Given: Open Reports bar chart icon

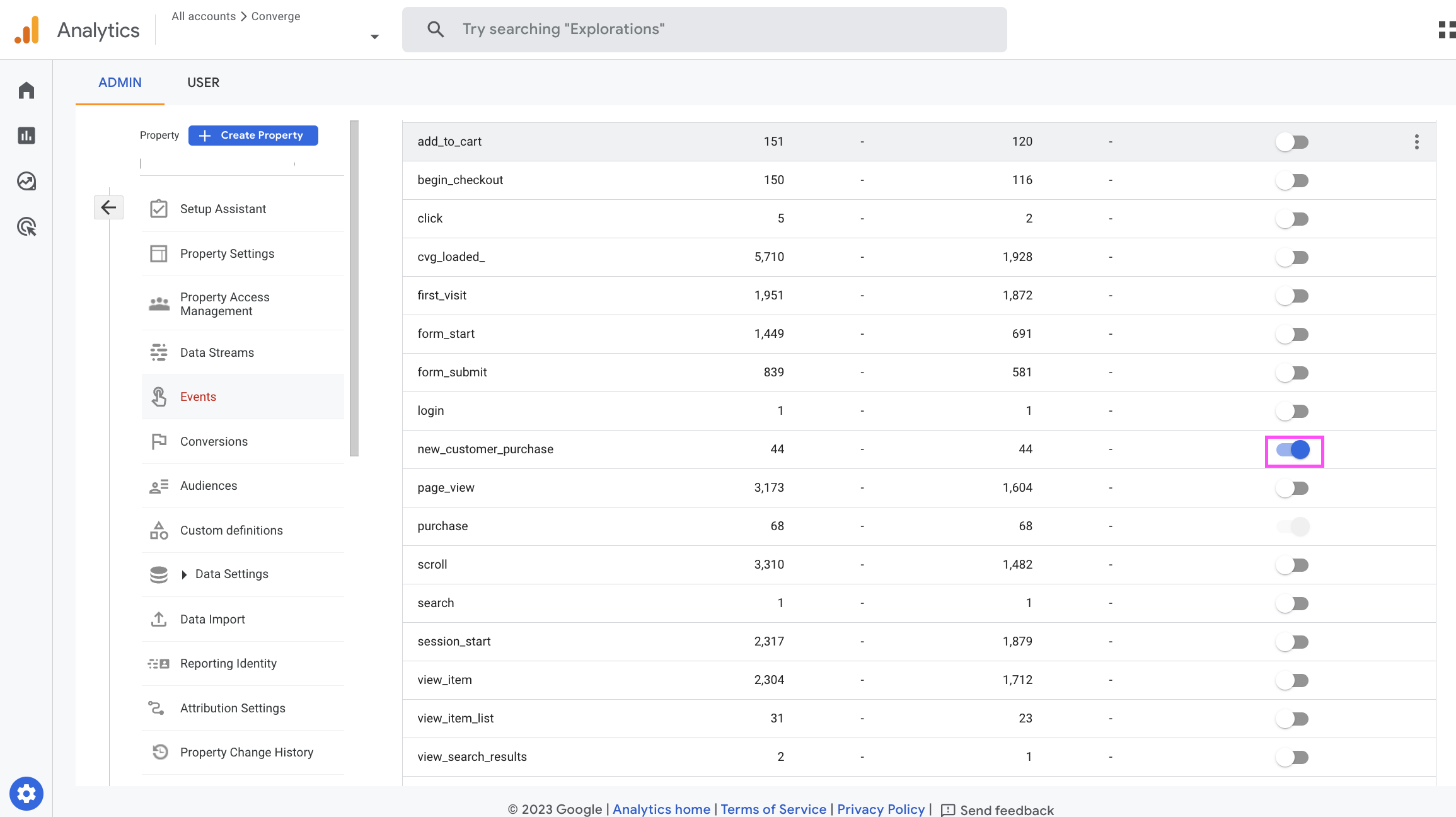Looking at the screenshot, I should tap(26, 136).
